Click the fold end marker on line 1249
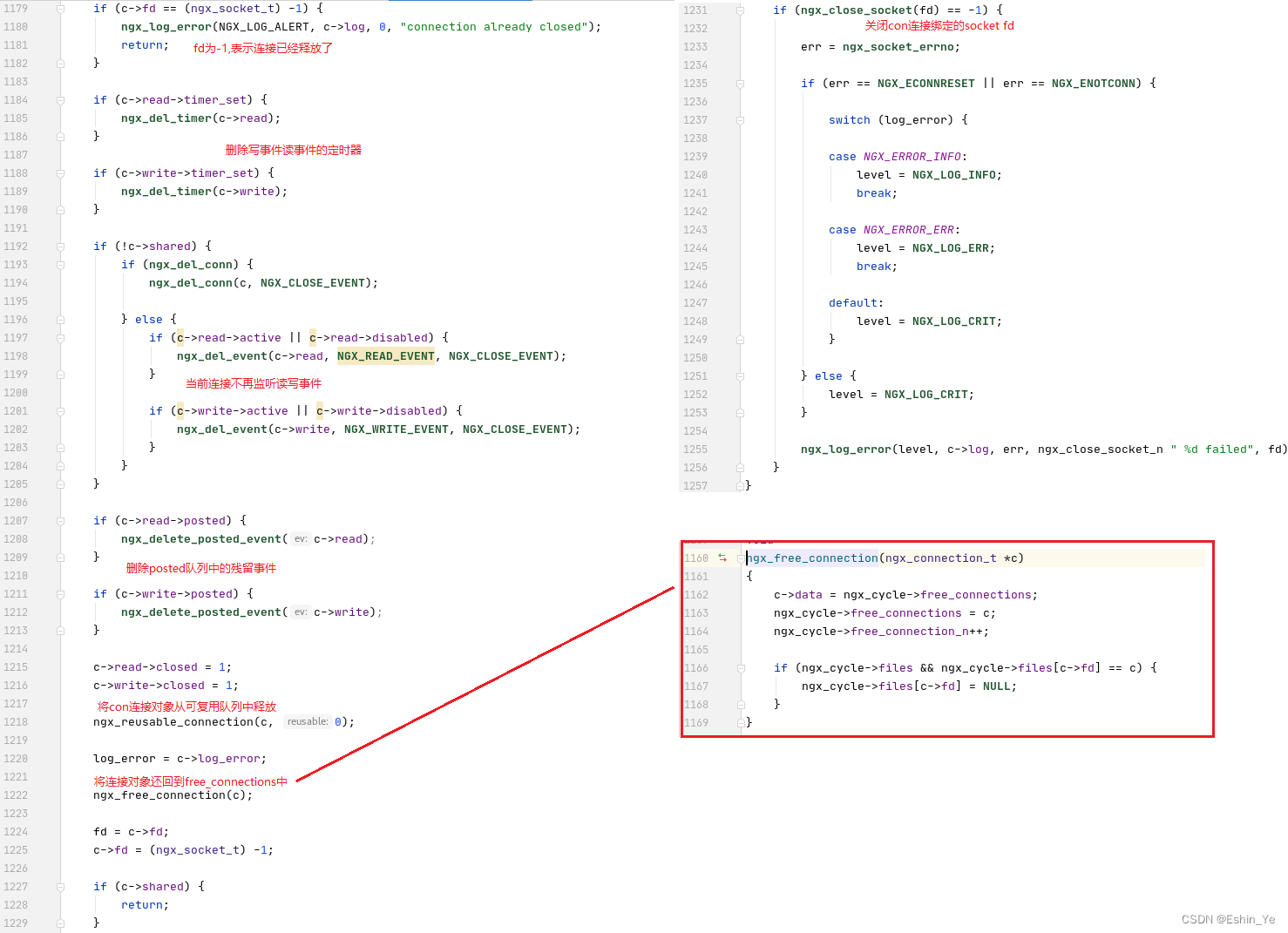 [740, 340]
